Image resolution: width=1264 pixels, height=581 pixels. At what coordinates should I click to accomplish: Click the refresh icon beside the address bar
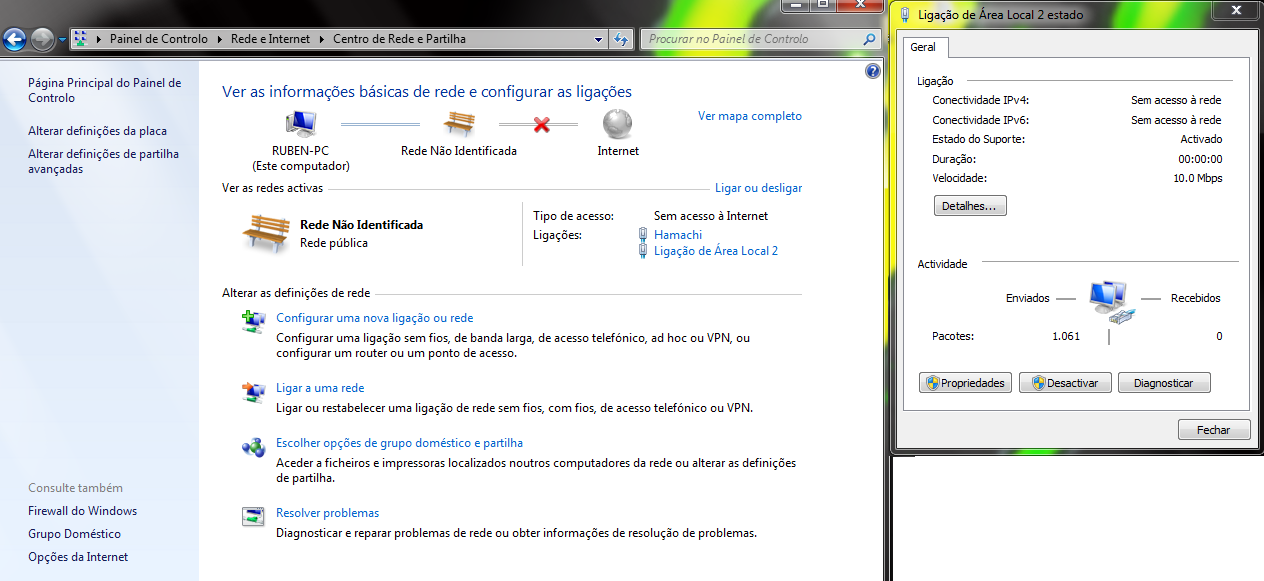tap(621, 39)
